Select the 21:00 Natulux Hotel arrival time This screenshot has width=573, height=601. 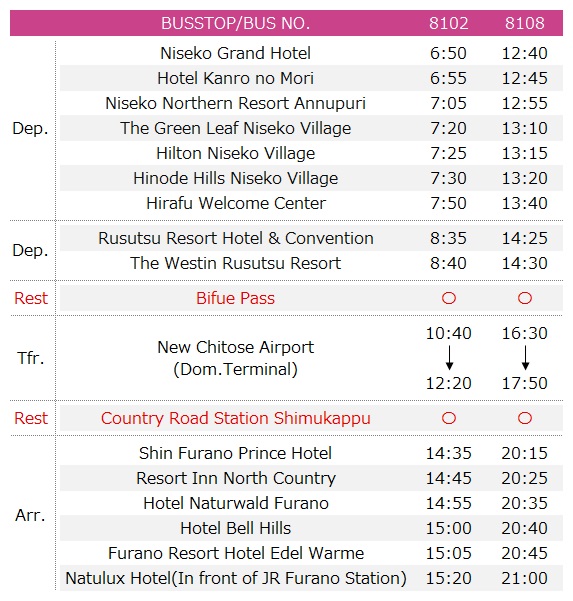coord(525,578)
